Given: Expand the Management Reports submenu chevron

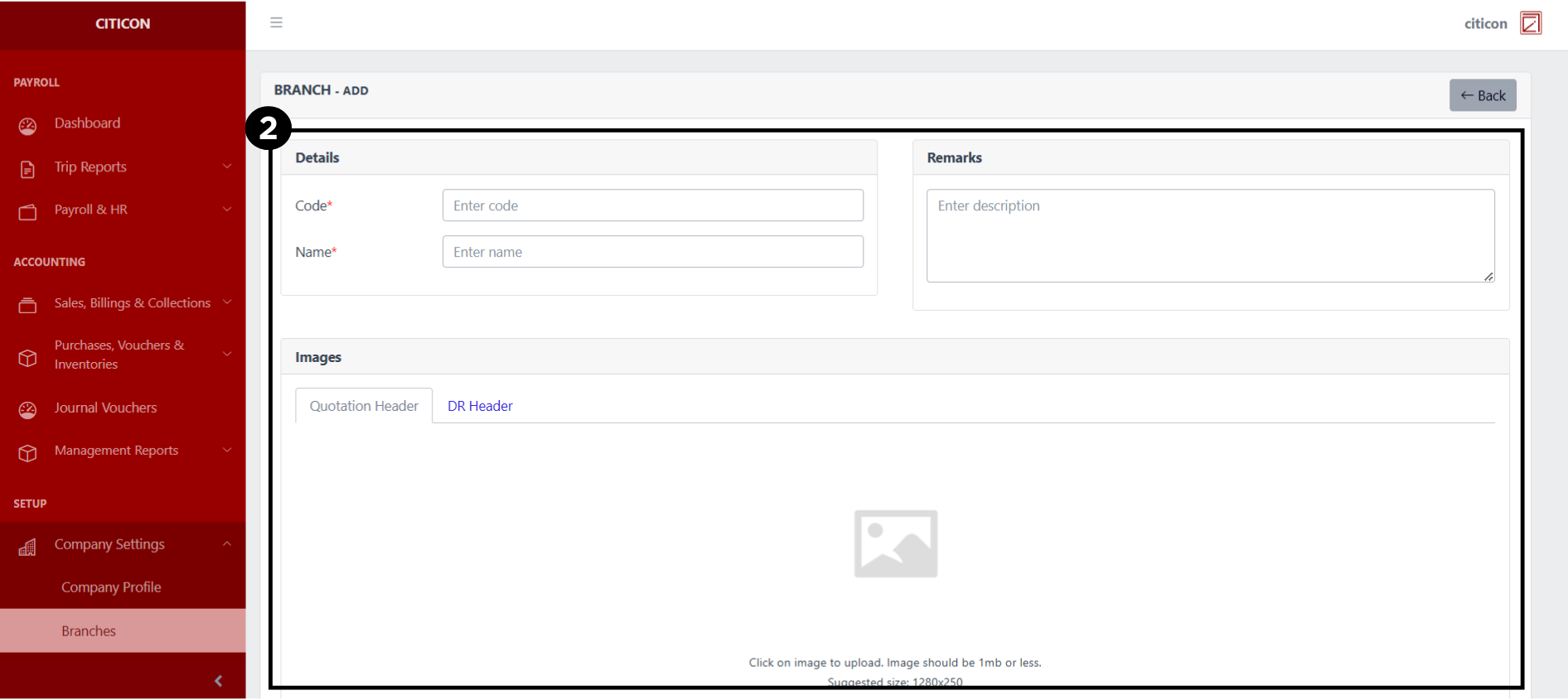Looking at the screenshot, I should pos(227,450).
